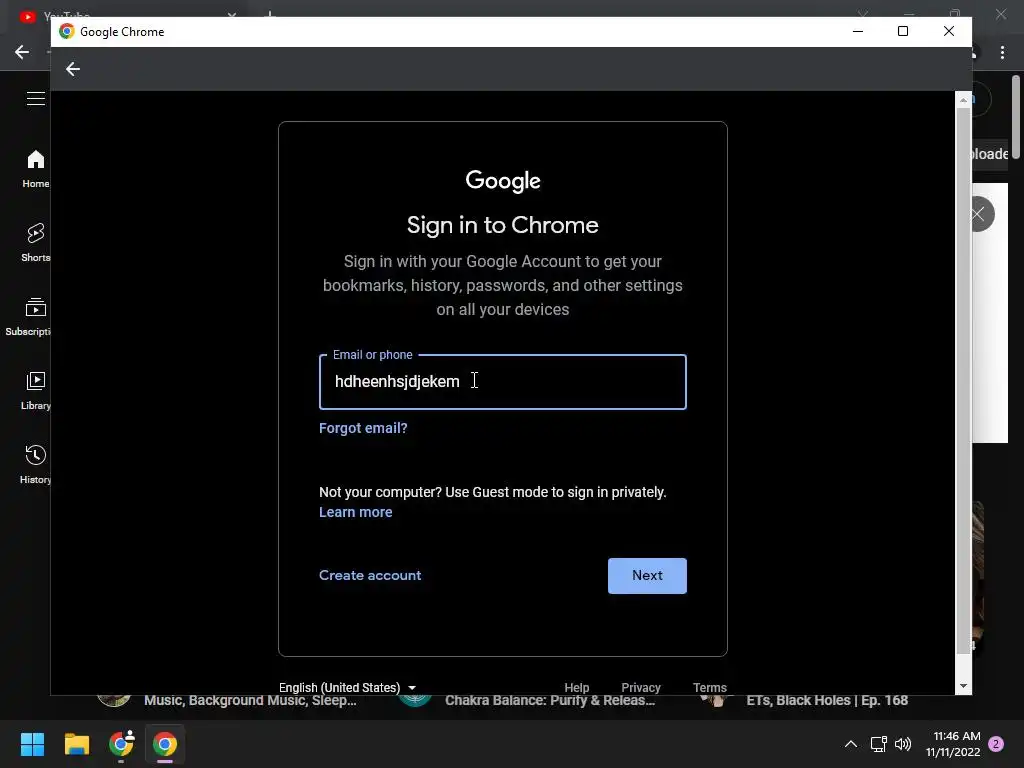Show hidden system tray icons
The width and height of the screenshot is (1024, 768).
[850, 744]
